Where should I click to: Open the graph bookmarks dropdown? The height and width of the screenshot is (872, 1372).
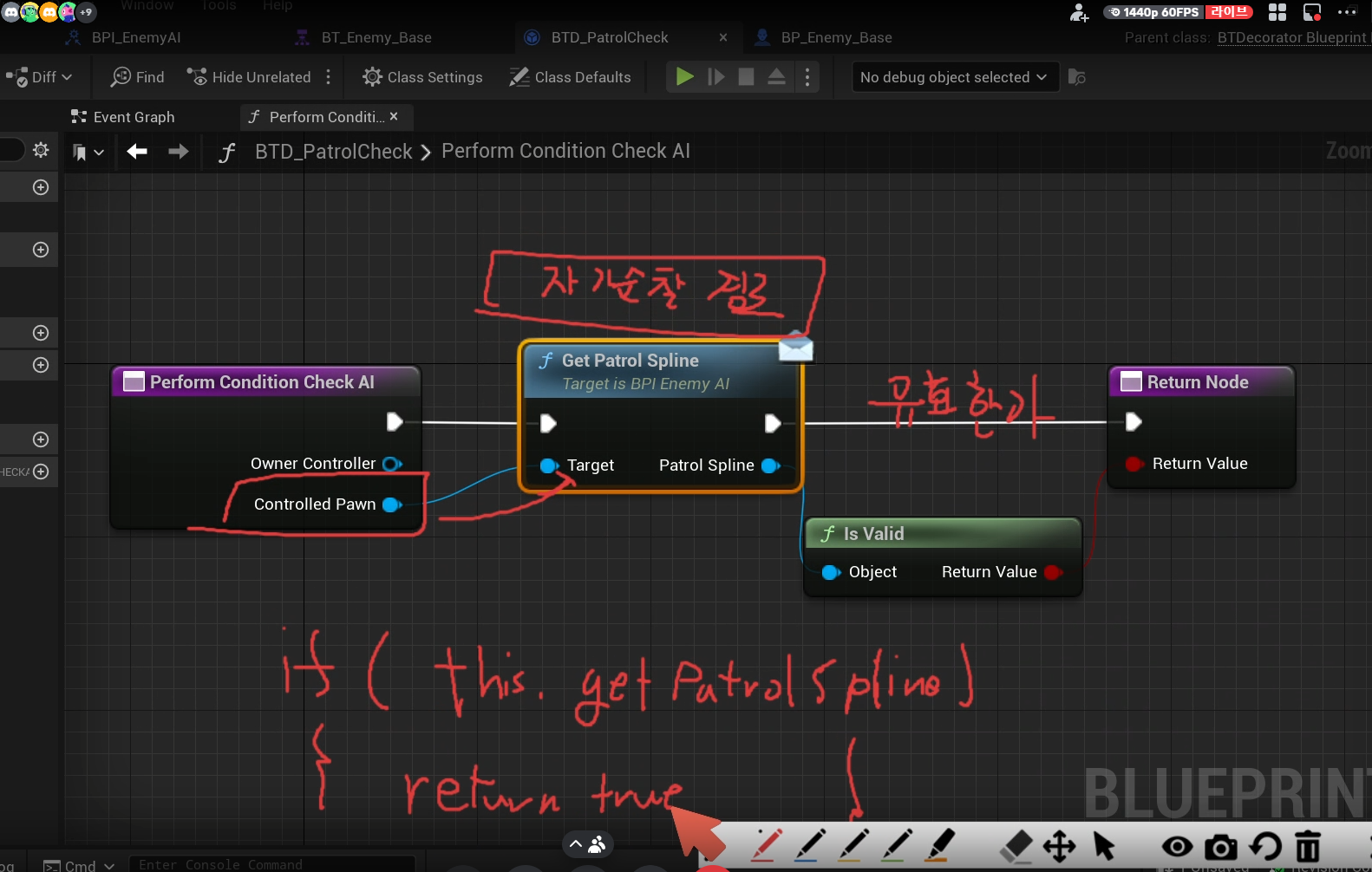click(88, 152)
